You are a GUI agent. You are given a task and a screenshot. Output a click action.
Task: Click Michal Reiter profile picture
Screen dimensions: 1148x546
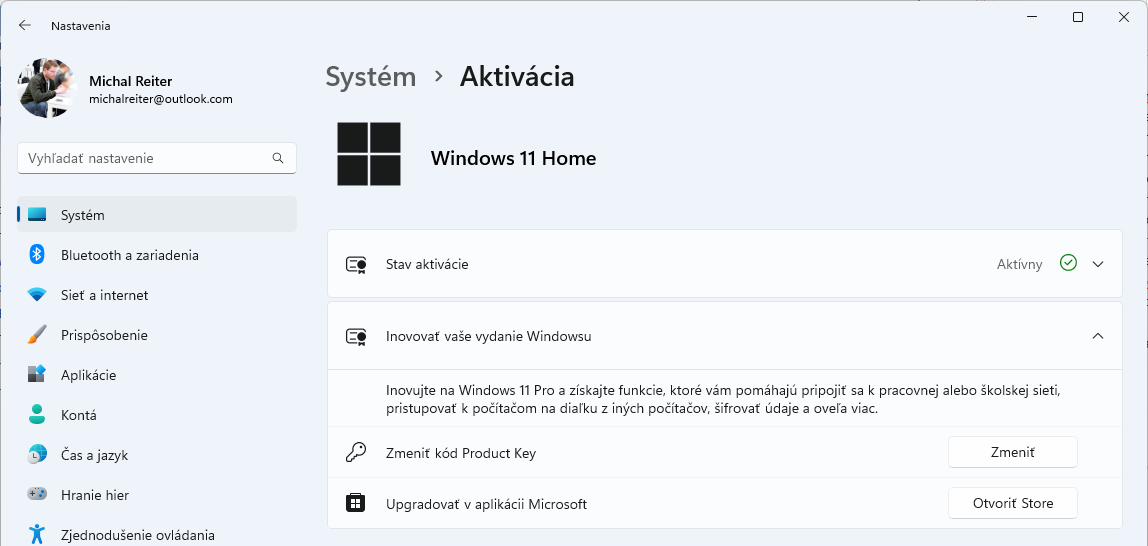pos(47,88)
